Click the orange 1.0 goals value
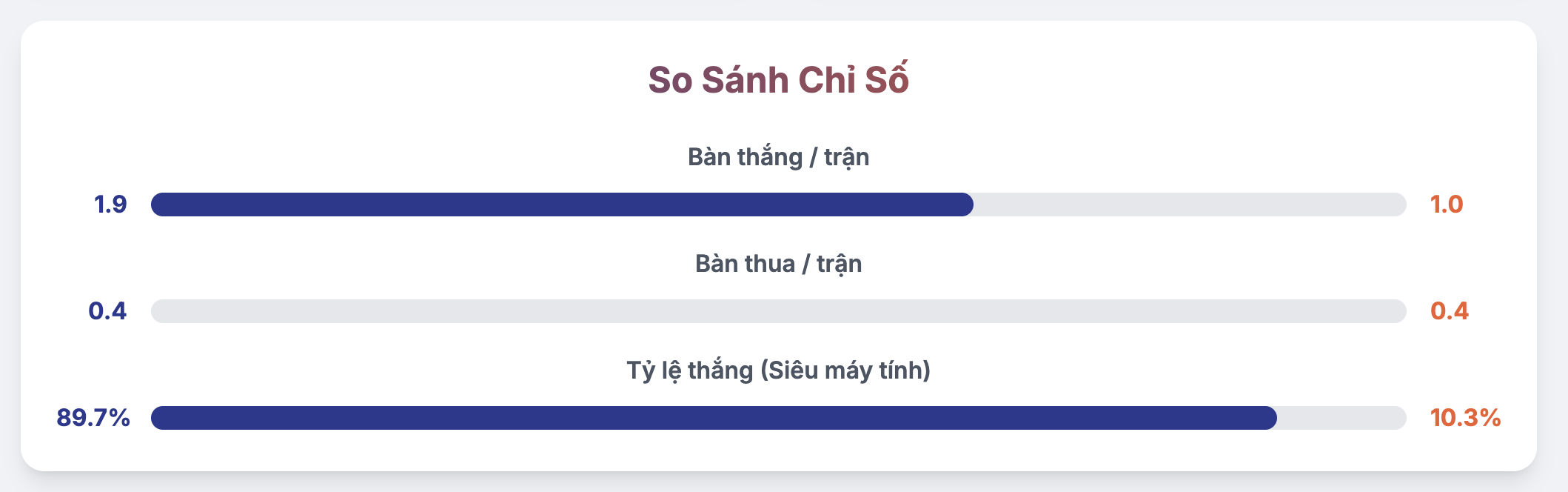The width and height of the screenshot is (1568, 492). click(1447, 205)
